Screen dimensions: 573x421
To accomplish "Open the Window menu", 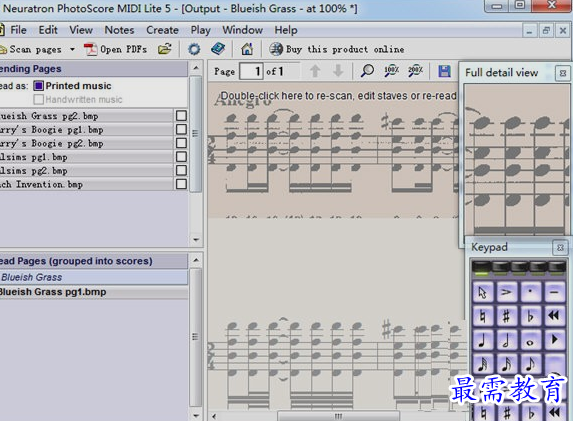I will [x=243, y=30].
